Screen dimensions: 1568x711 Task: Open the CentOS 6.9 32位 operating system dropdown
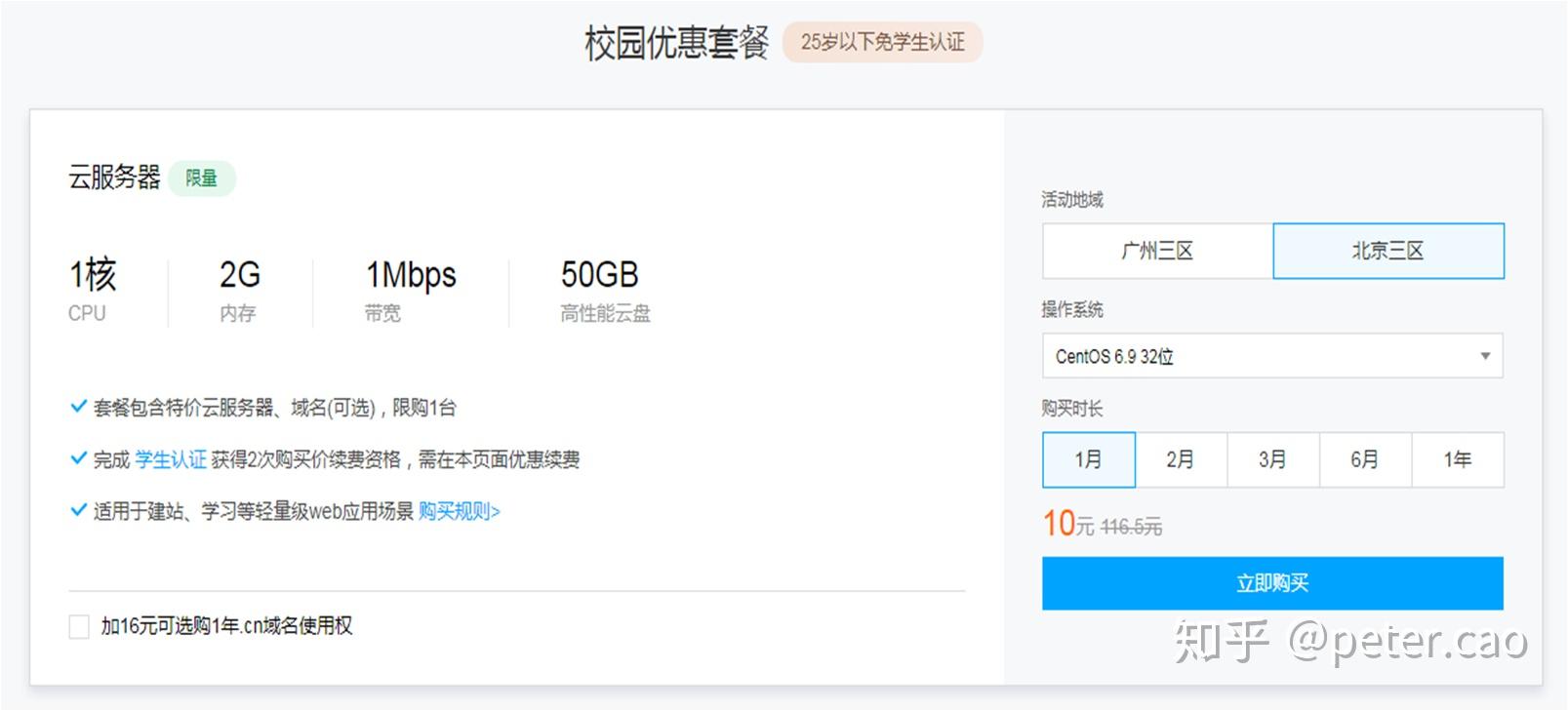point(1272,356)
